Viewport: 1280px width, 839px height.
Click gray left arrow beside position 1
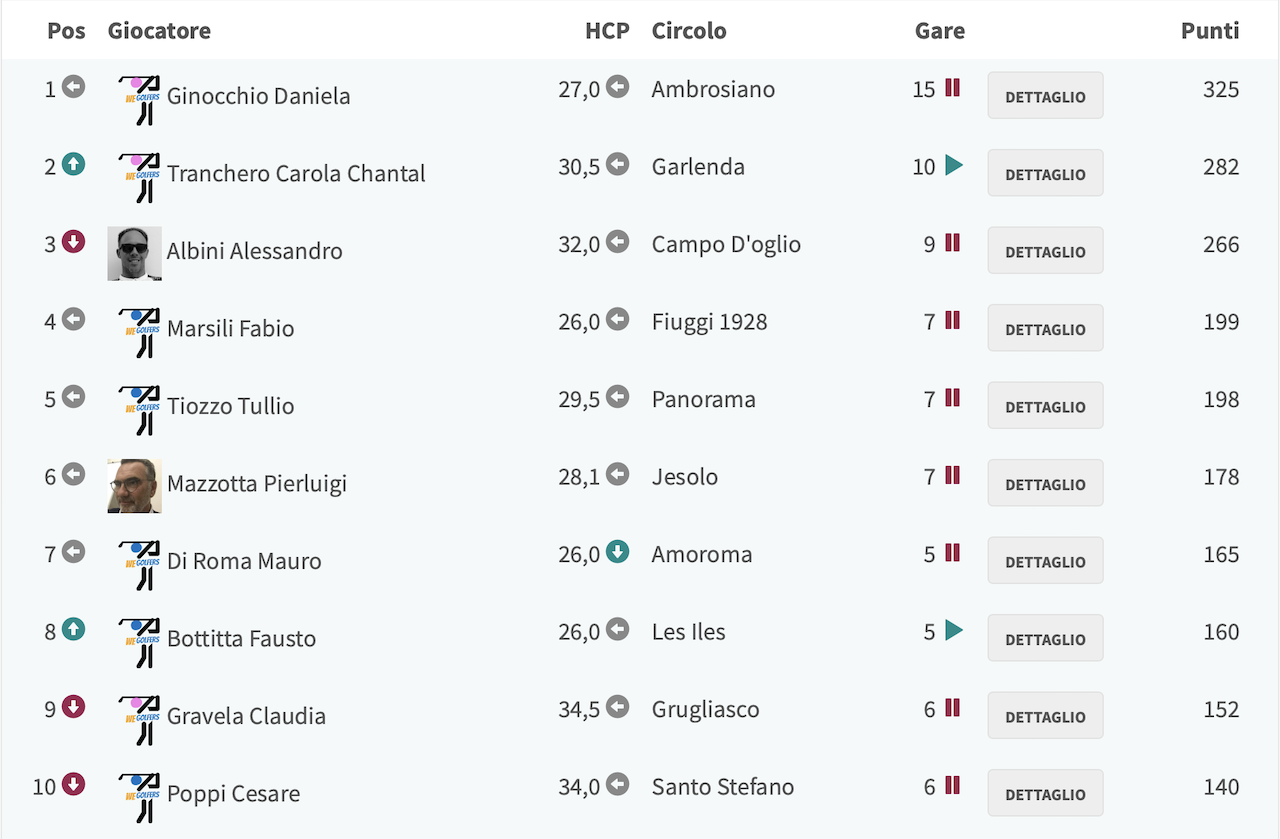pos(73,87)
